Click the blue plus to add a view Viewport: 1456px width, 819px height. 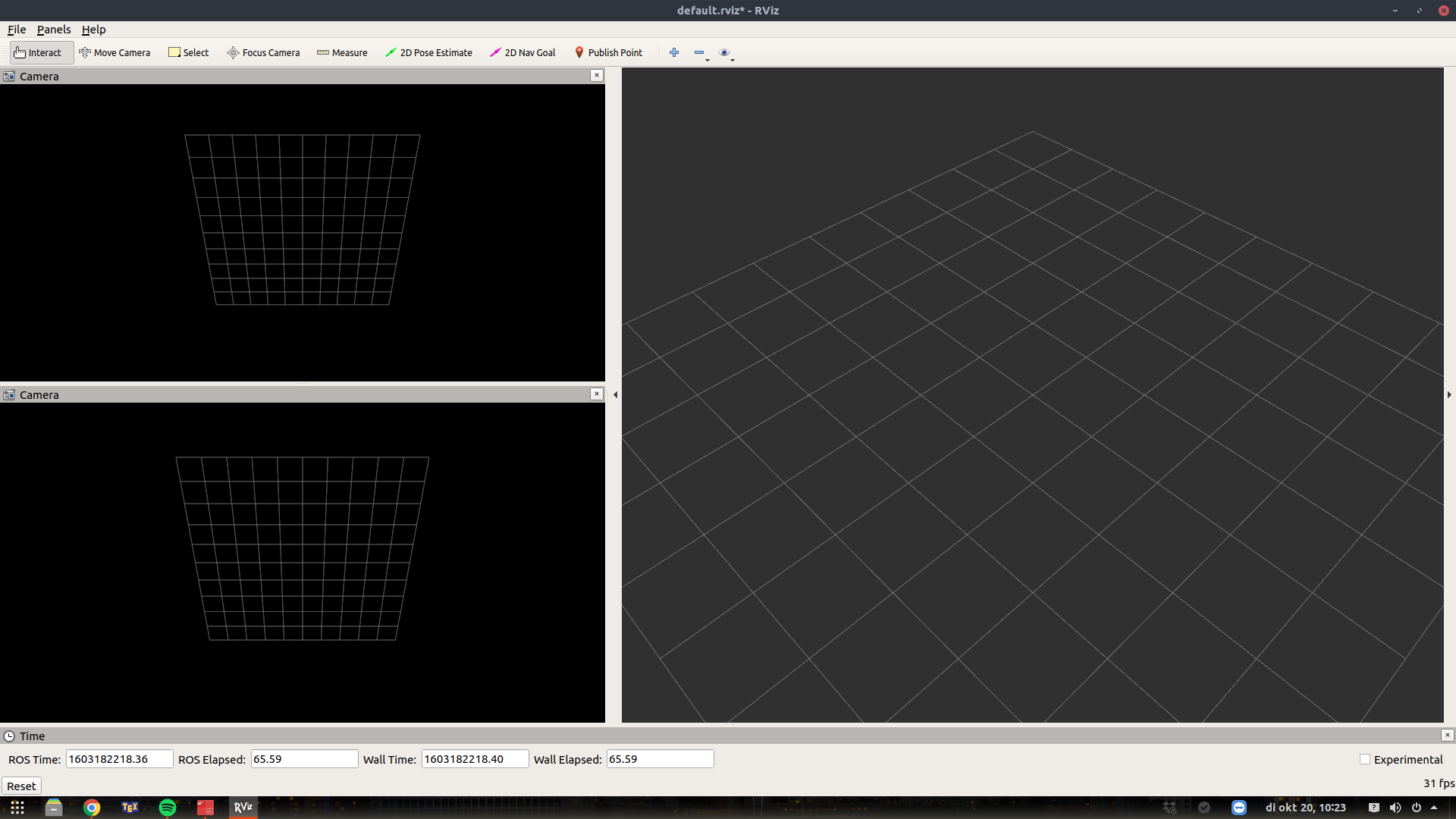674,52
